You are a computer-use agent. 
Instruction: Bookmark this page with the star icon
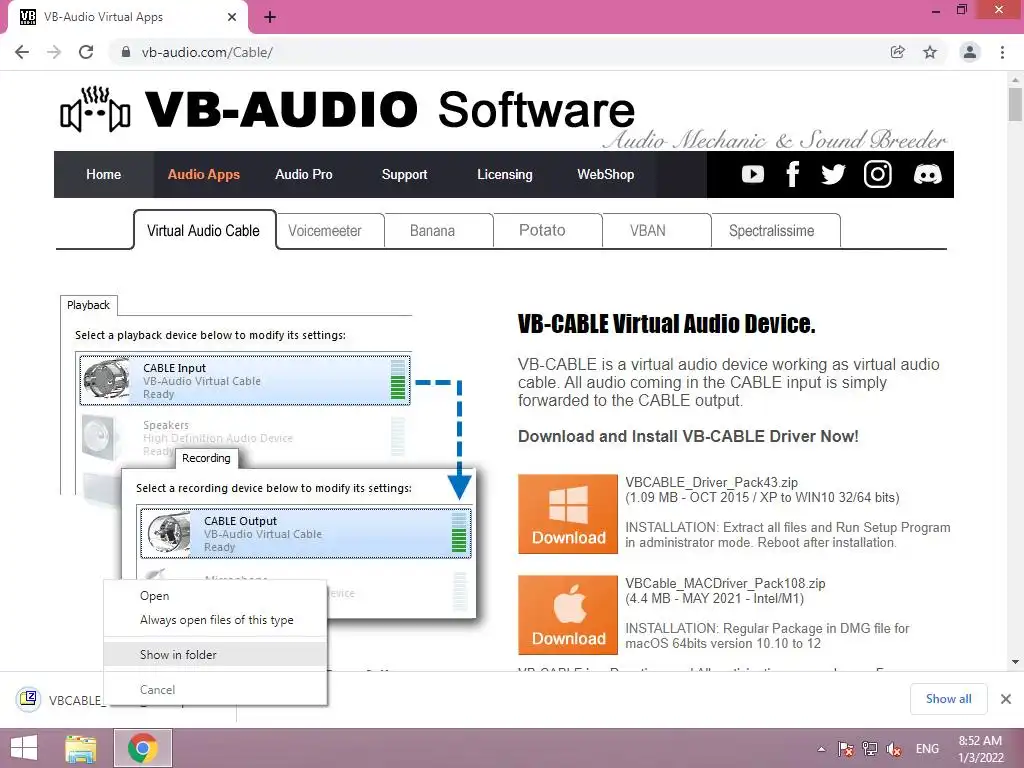click(930, 52)
